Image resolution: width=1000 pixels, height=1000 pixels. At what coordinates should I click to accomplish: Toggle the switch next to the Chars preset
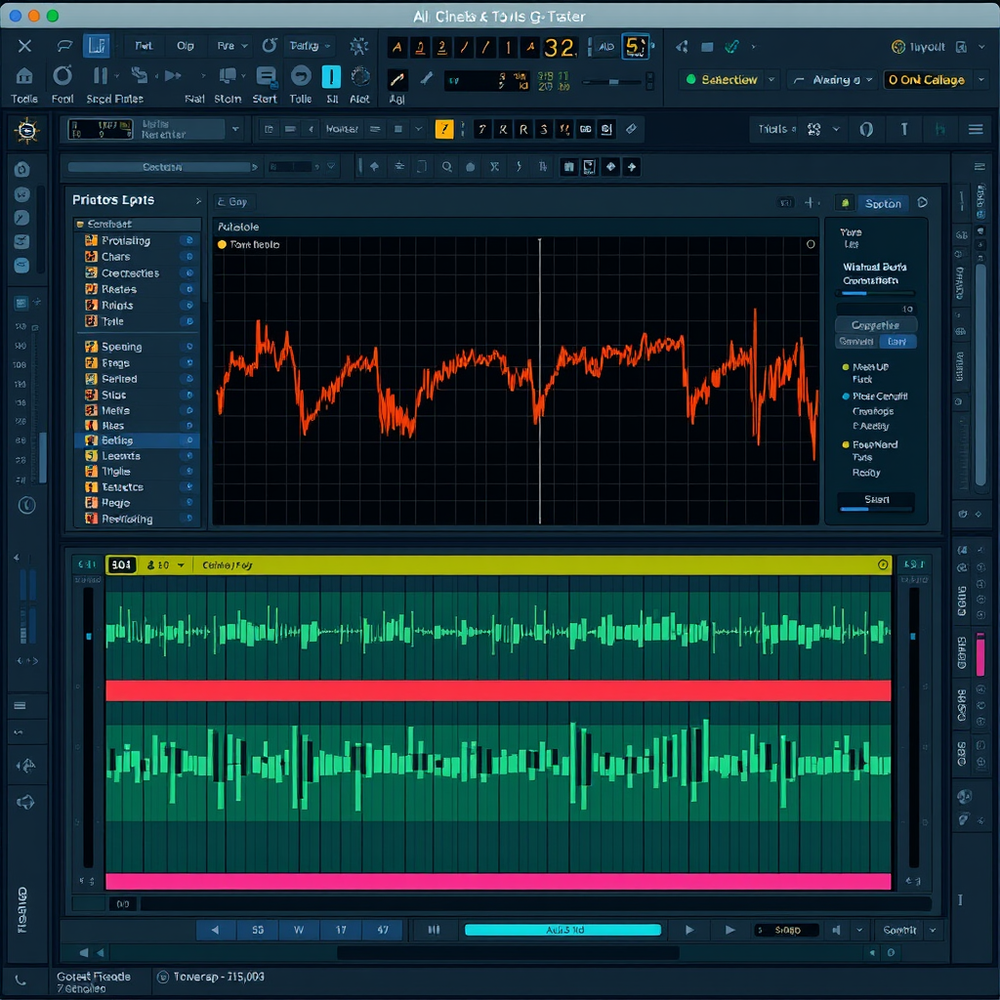[190, 256]
